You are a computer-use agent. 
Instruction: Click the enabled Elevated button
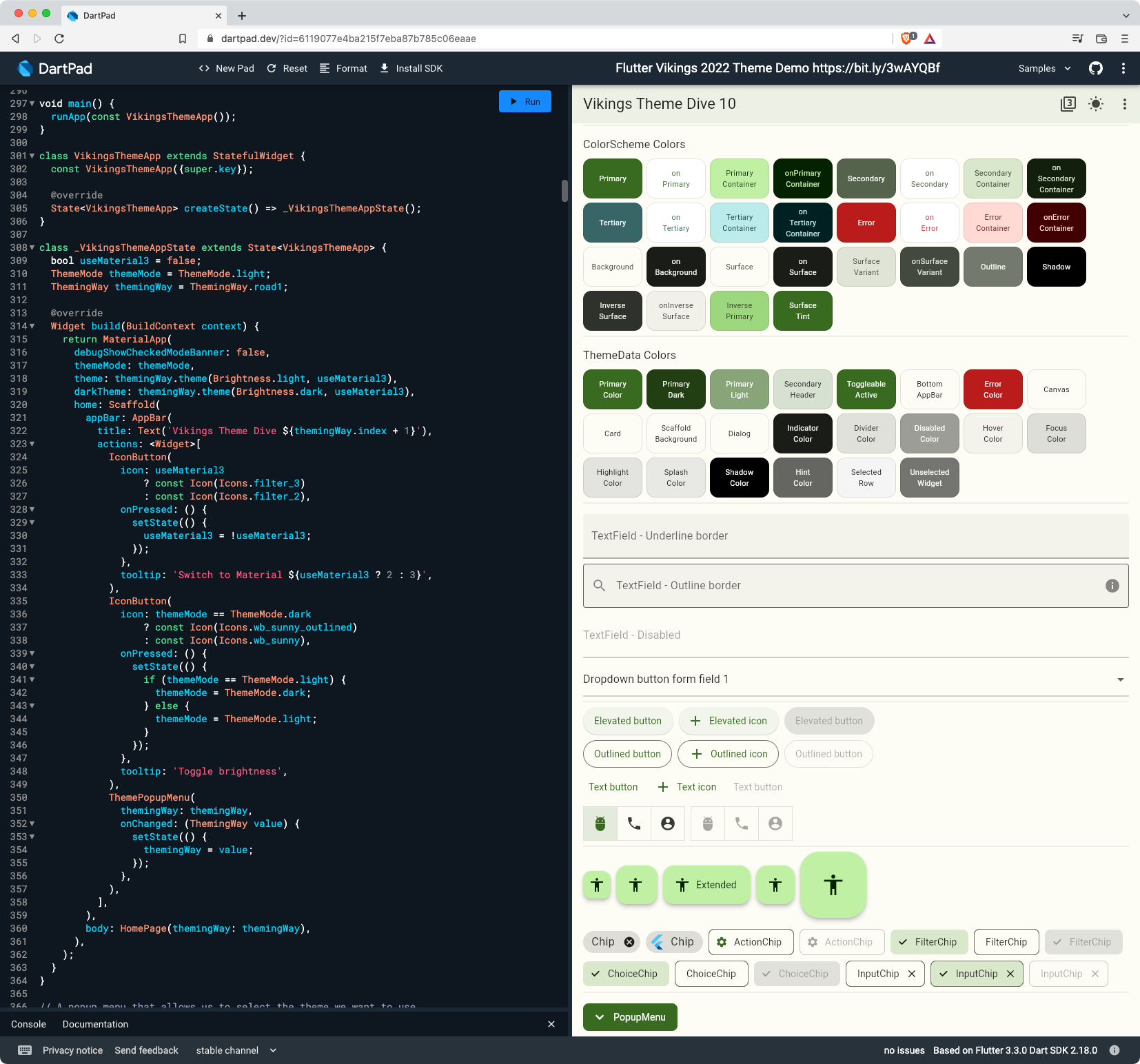pos(628,721)
